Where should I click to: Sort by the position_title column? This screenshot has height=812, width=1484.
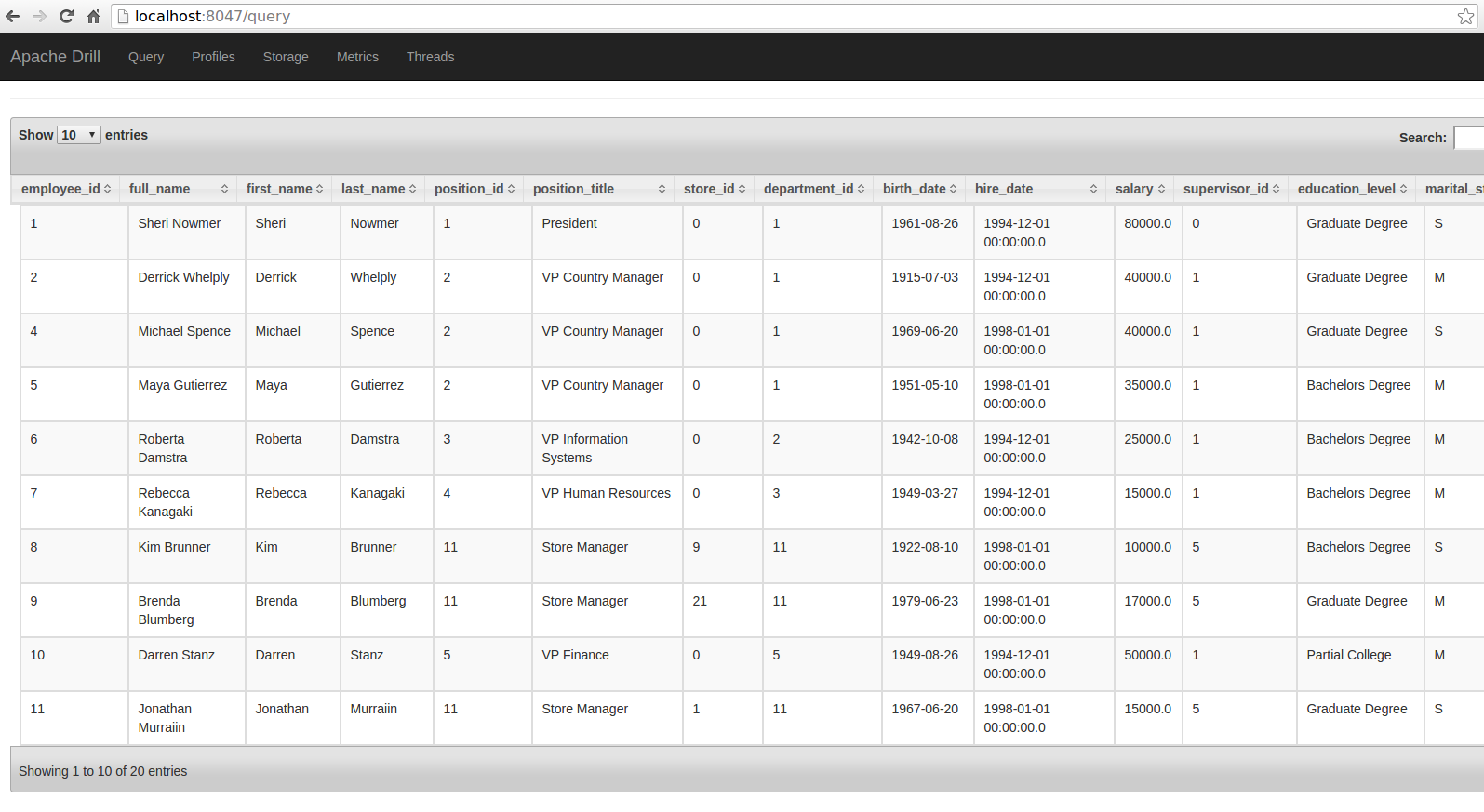[x=598, y=189]
